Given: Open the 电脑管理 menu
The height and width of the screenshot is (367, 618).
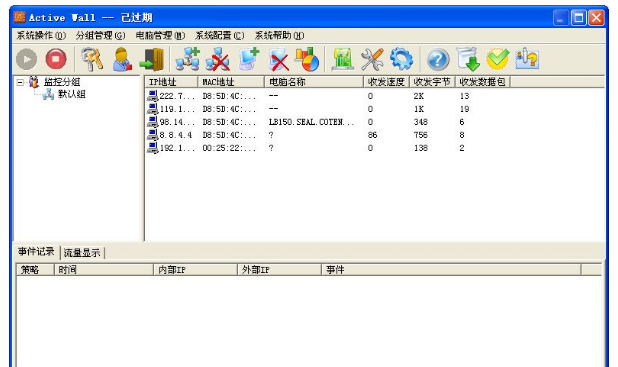Looking at the screenshot, I should [160, 35].
